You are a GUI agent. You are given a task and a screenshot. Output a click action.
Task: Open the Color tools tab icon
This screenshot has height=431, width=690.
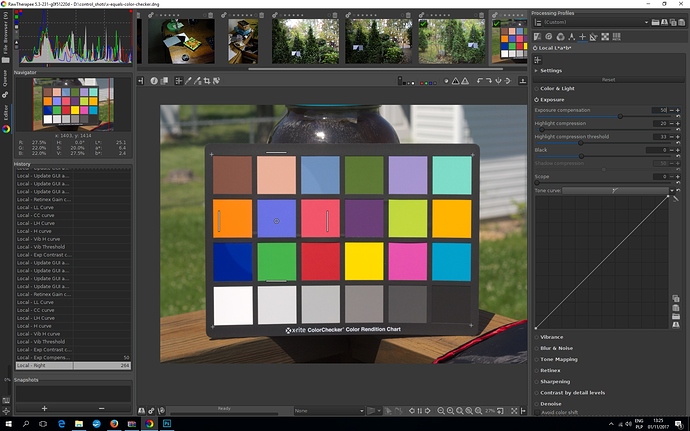click(560, 37)
